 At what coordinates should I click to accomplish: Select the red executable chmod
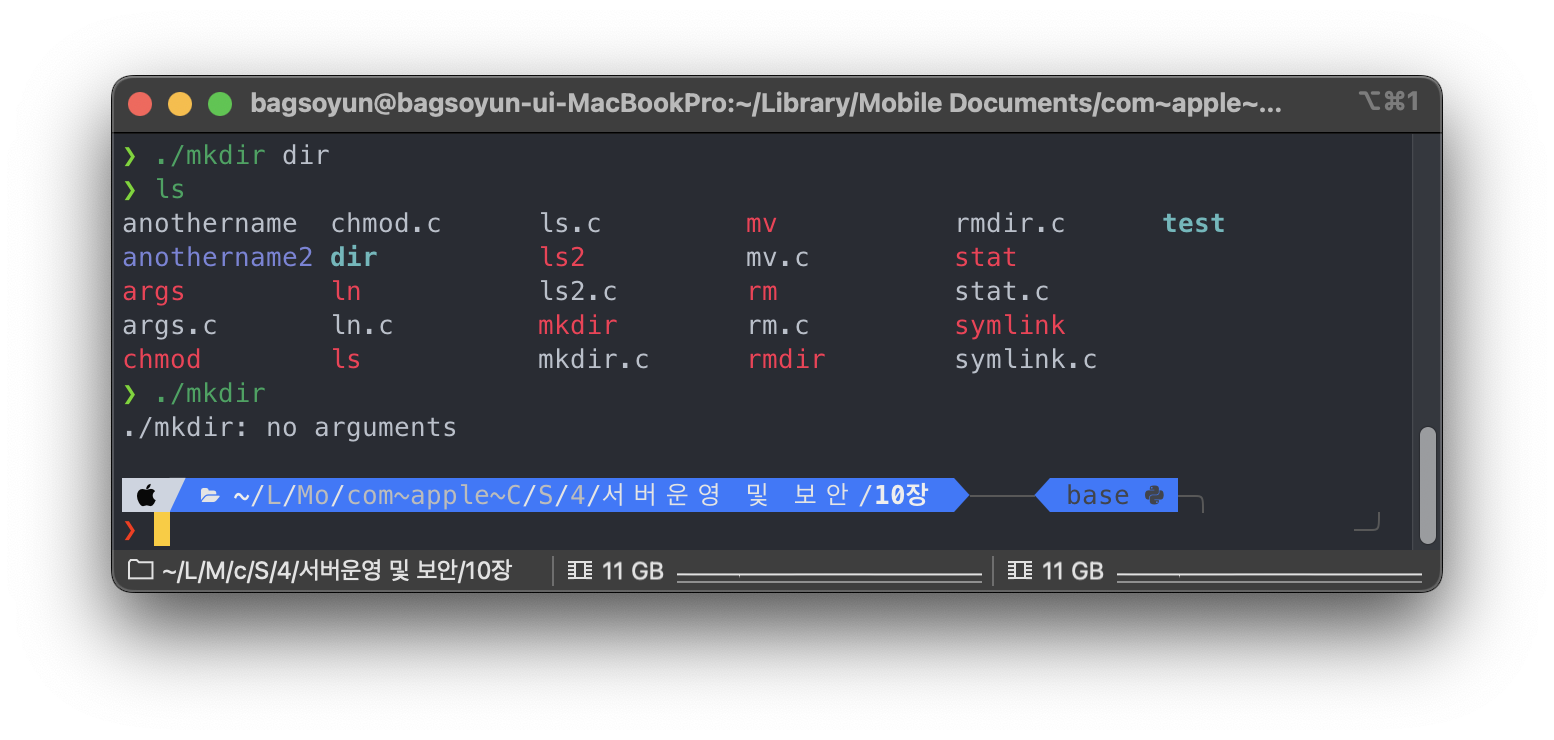tap(162, 359)
